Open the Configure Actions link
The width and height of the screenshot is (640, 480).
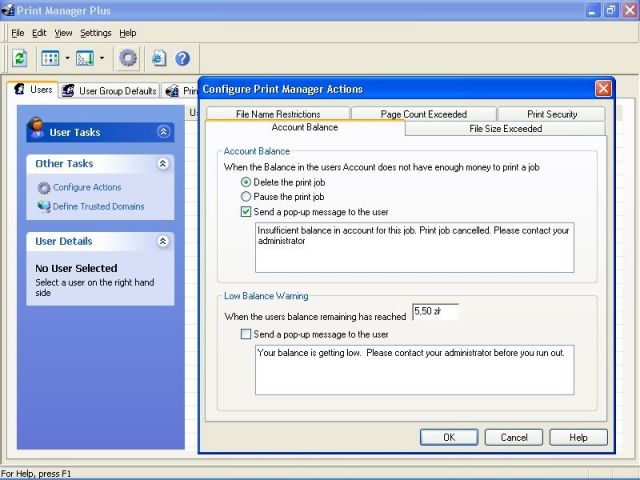click(87, 187)
